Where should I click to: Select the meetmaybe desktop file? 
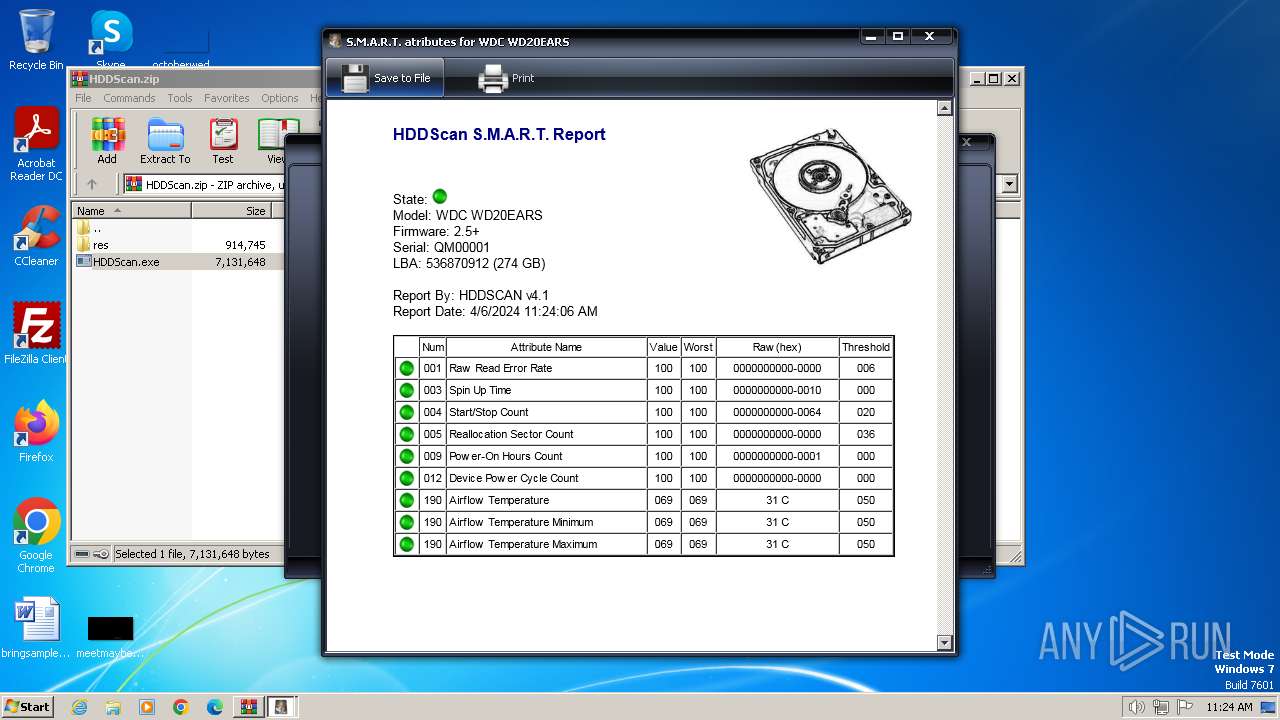[x=110, y=636]
